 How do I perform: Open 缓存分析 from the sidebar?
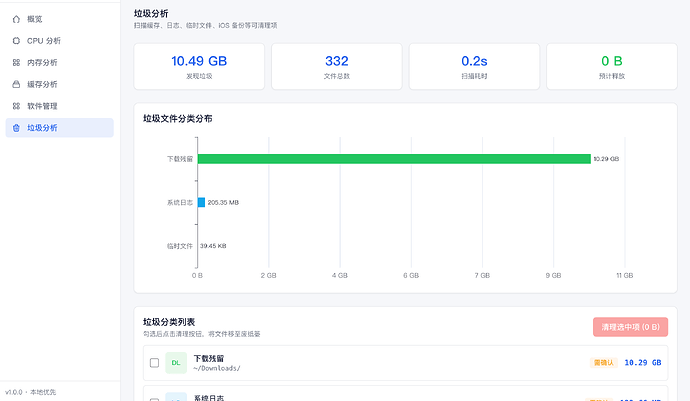point(59,84)
